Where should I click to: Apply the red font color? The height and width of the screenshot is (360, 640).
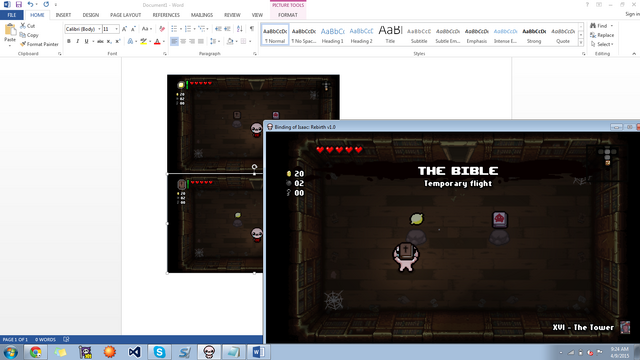[157, 41]
